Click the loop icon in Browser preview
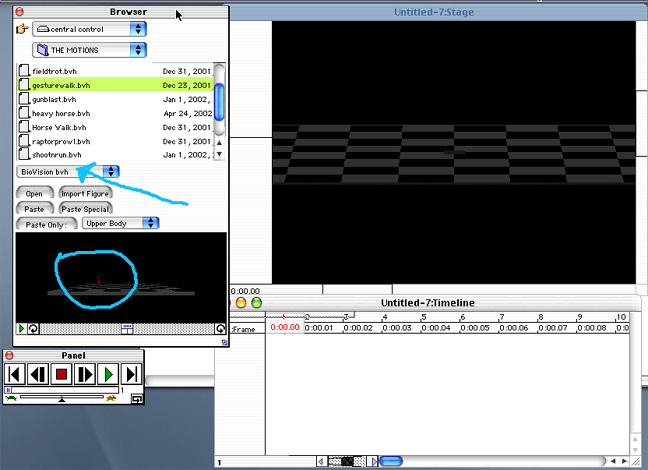 (x=33, y=328)
